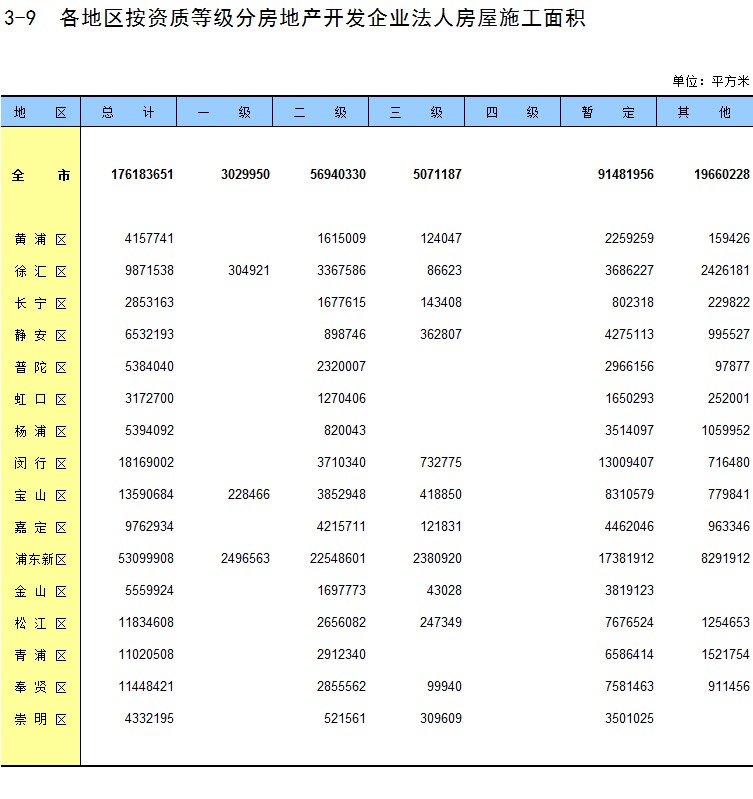Click the table title starting with 3-9
753x799 pixels.
point(294,19)
